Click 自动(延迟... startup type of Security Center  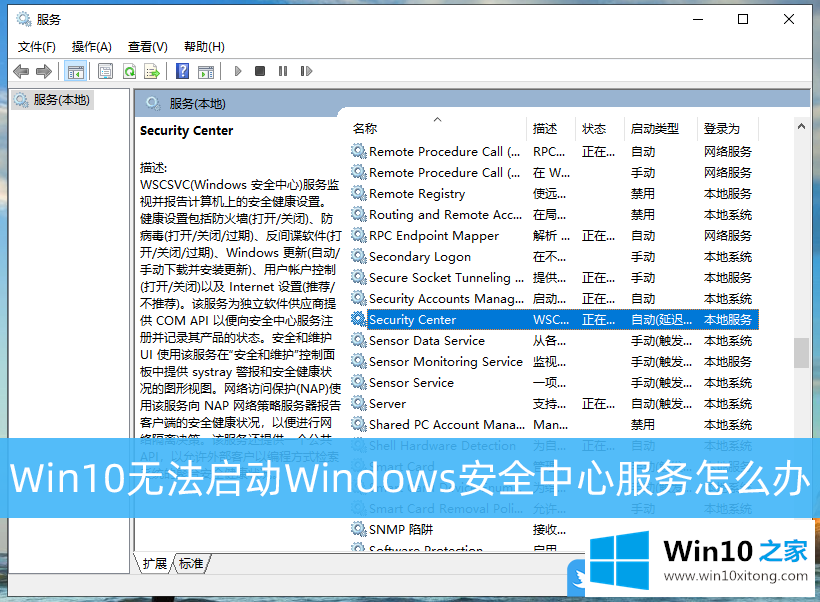tap(661, 320)
